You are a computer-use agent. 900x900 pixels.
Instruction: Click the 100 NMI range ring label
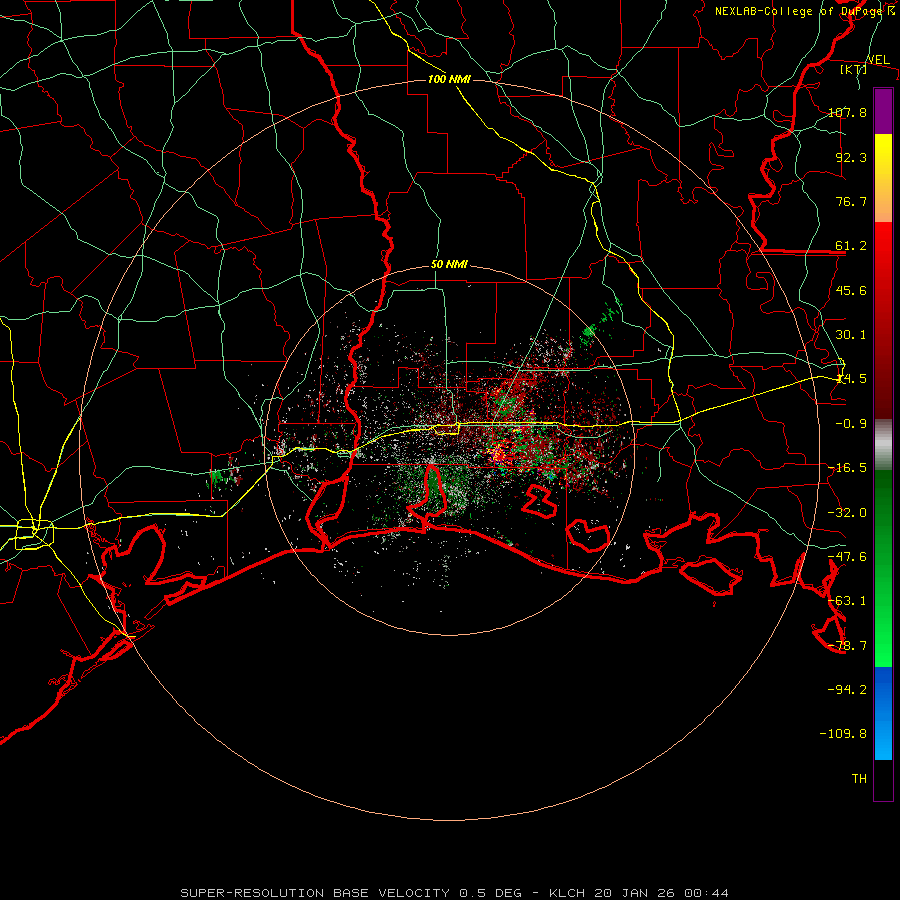point(449,79)
